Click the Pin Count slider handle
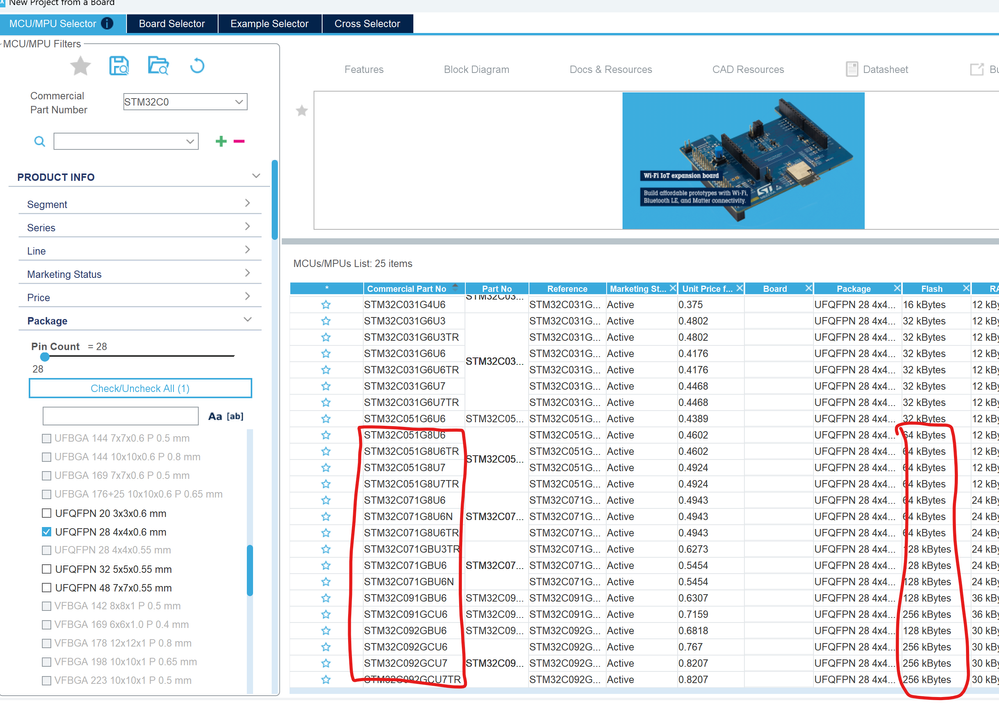 coord(45,357)
